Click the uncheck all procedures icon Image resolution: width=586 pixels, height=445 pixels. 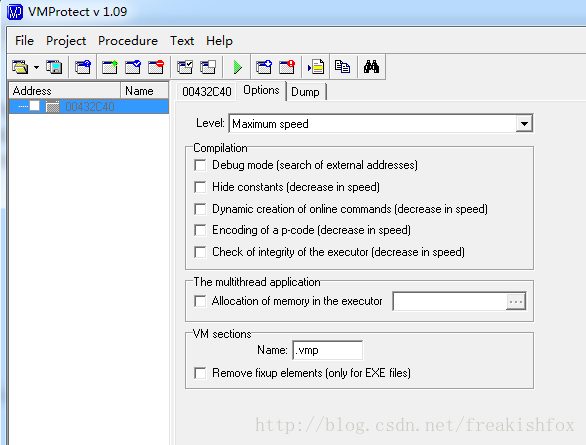[x=208, y=67]
